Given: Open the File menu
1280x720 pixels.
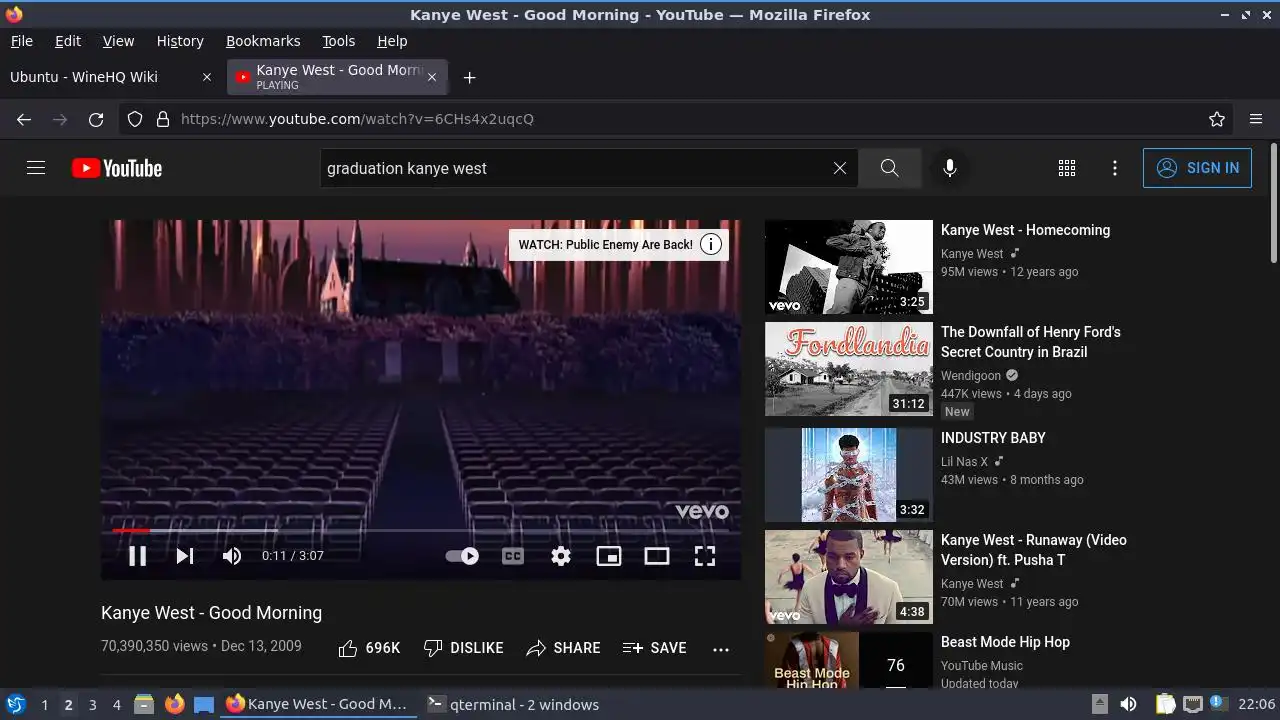Looking at the screenshot, I should 21,41.
